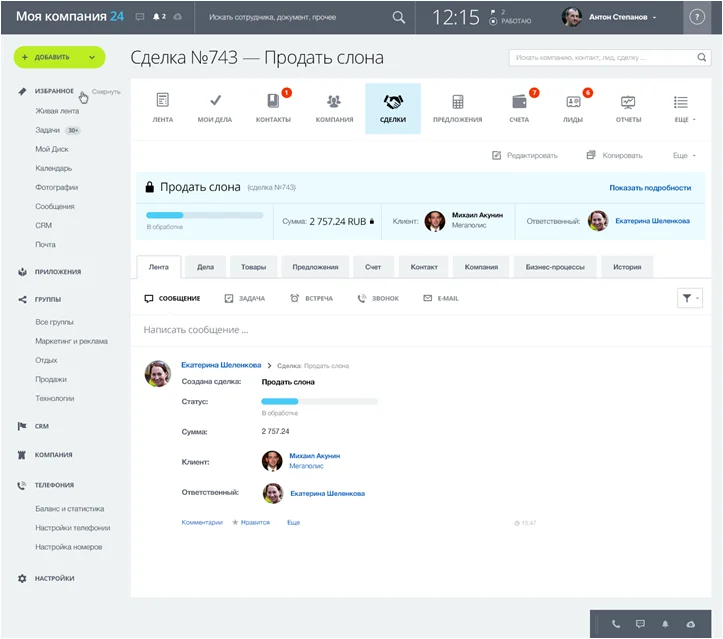Click Show details (Показать подробности) link
Screen dimensions: 723x639
click(650, 187)
